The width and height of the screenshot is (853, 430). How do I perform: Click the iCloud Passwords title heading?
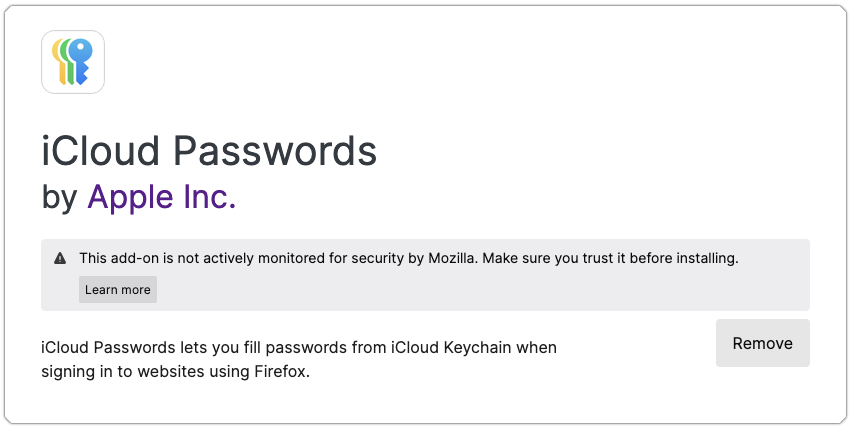click(x=209, y=151)
